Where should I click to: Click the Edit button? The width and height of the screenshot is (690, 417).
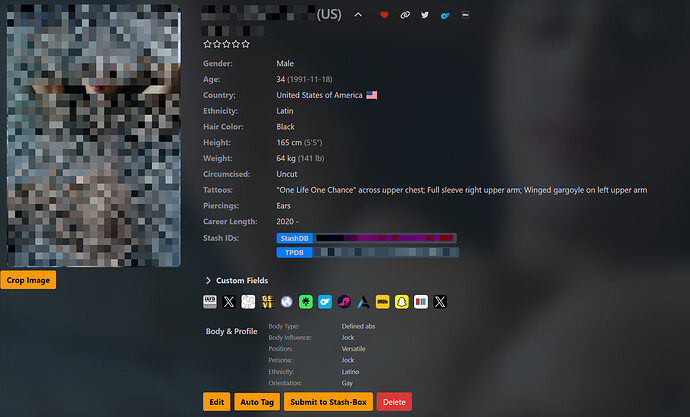(x=216, y=401)
